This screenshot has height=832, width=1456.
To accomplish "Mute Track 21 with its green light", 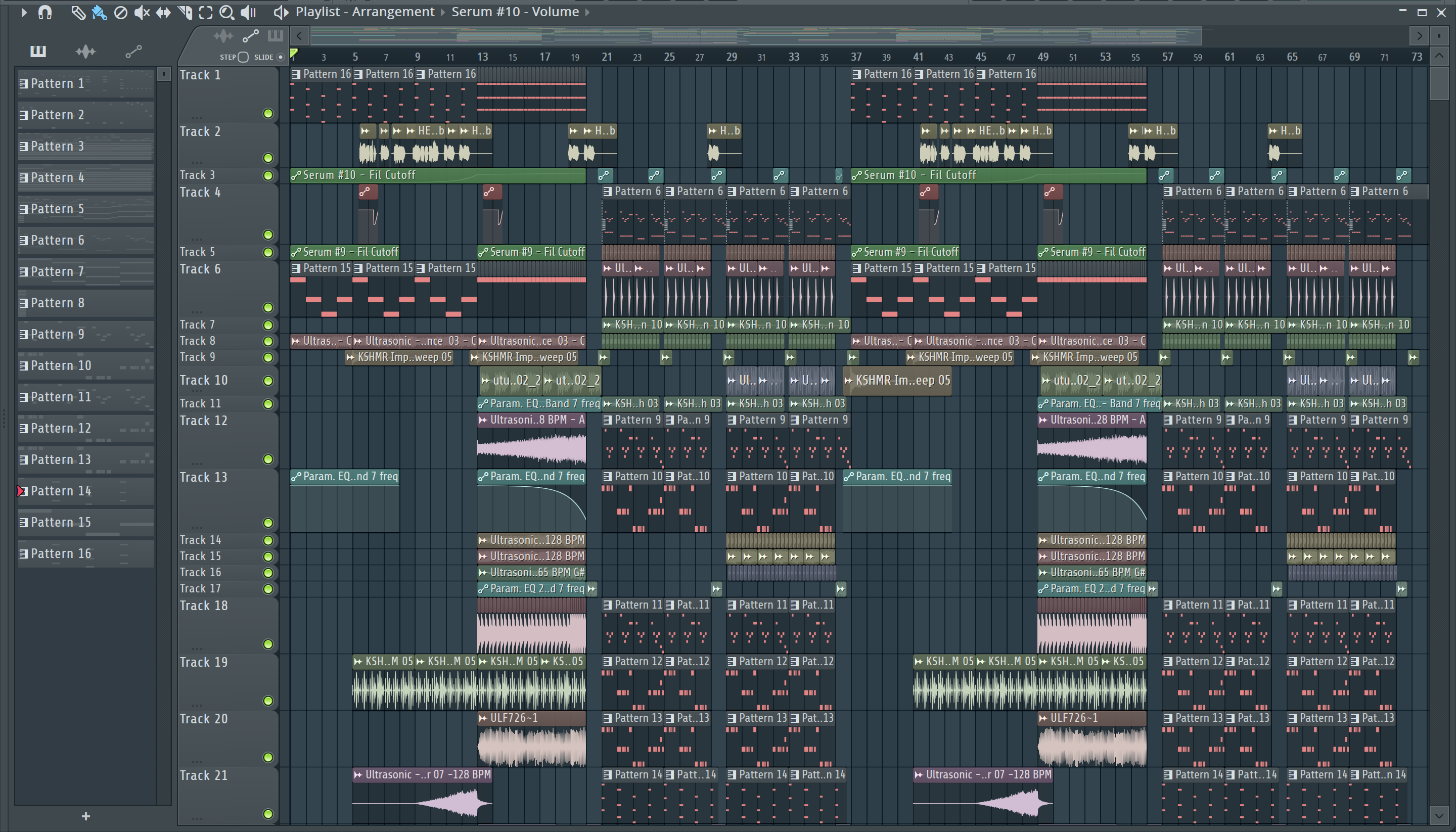I will pos(267,814).
